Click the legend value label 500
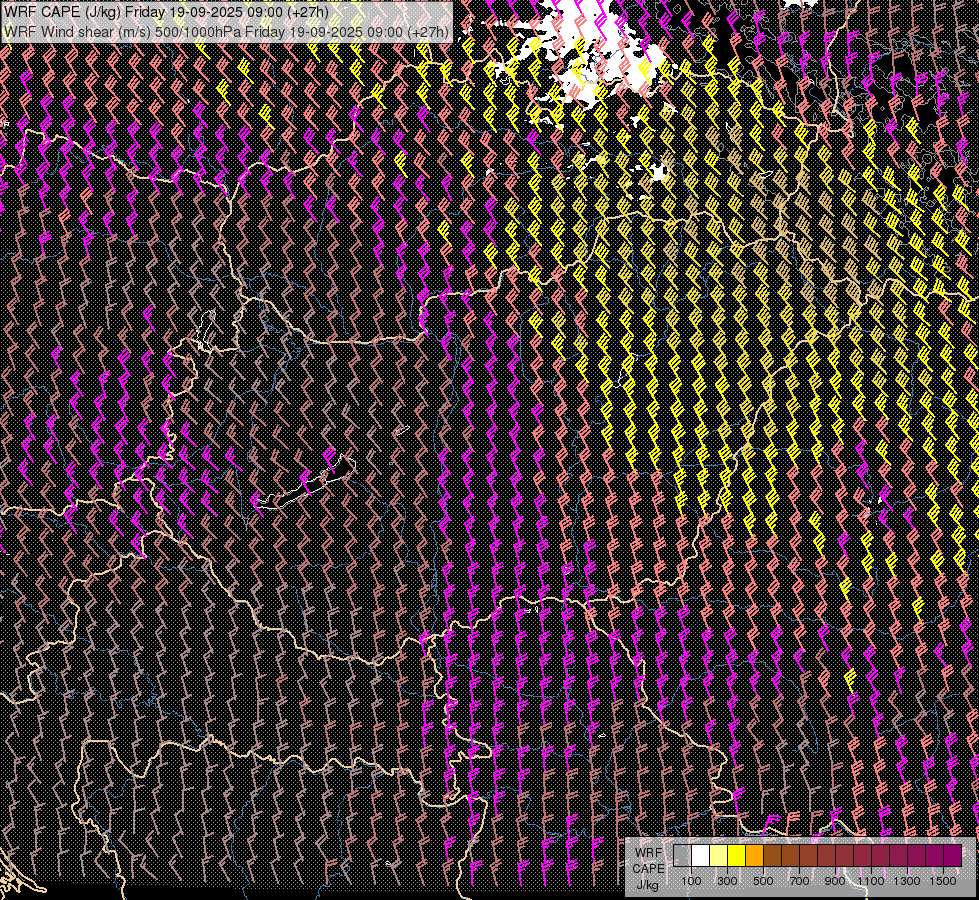Viewport: 979px width, 900px height. [x=763, y=881]
